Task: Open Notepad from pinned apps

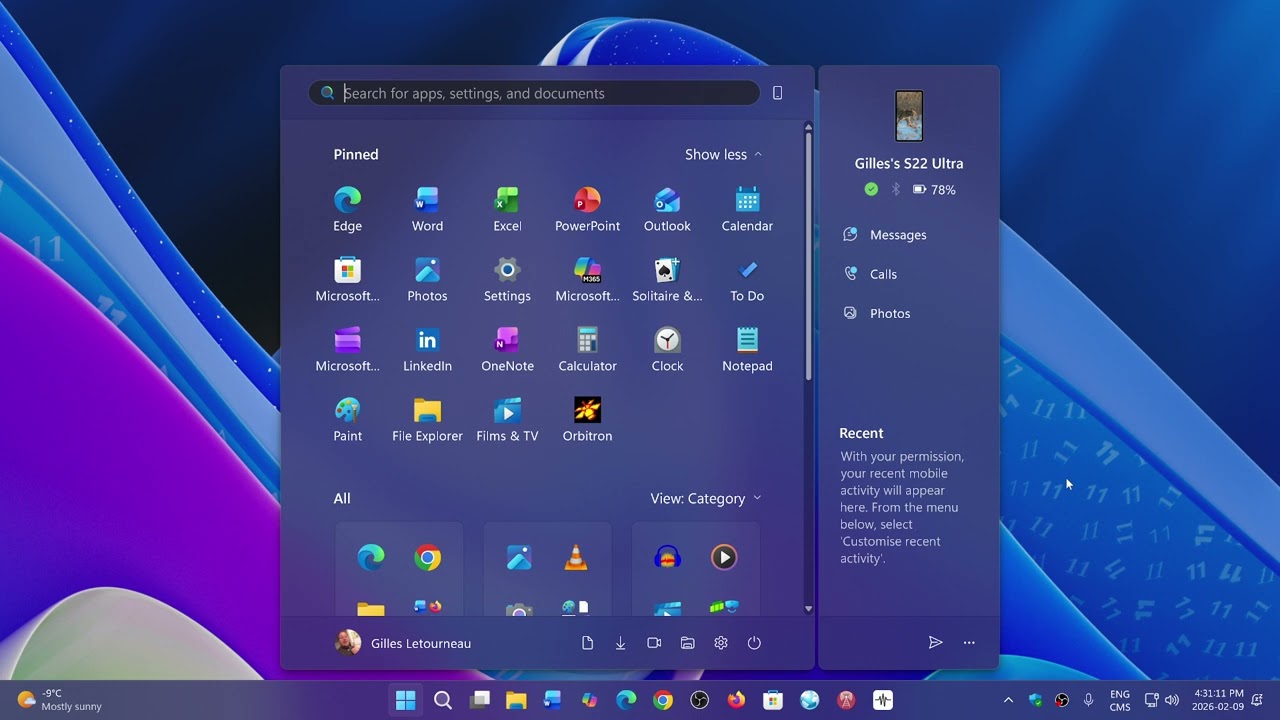Action: pyautogui.click(x=747, y=349)
